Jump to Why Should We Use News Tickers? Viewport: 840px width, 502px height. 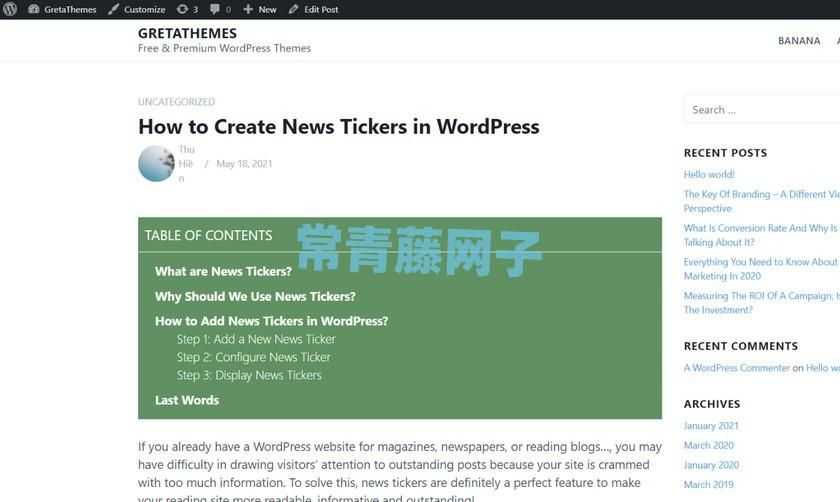click(x=255, y=296)
